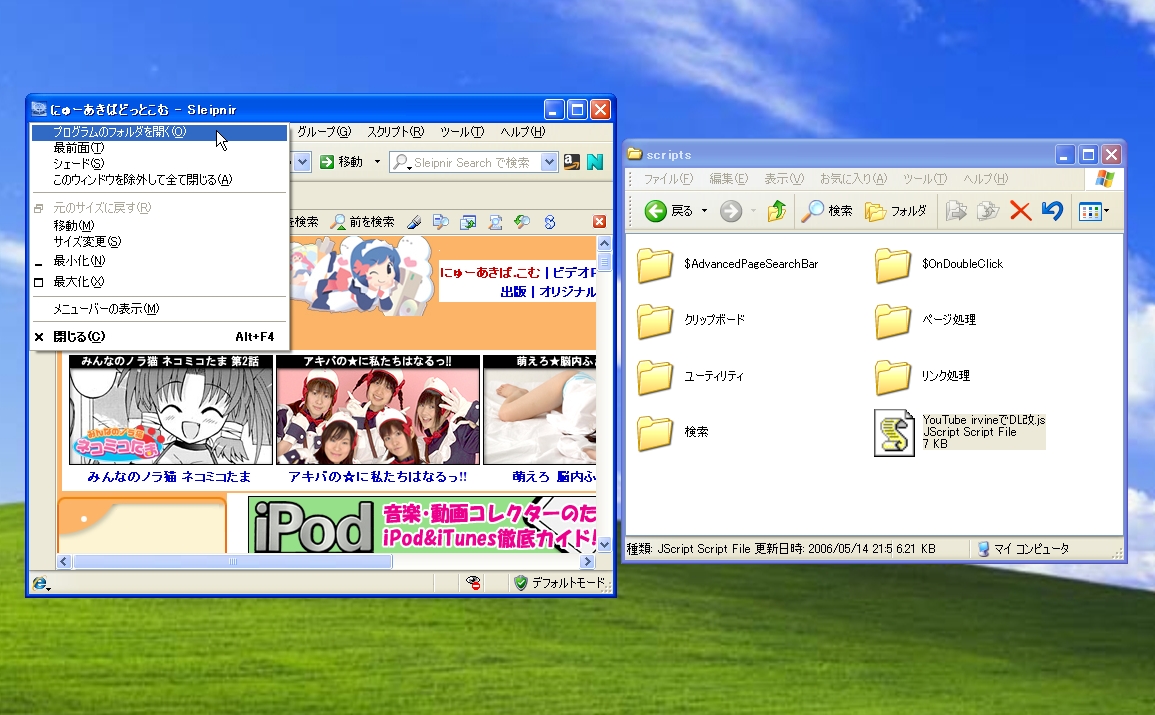Close the page search bar with red X
The height and width of the screenshot is (715, 1155).
tap(600, 222)
